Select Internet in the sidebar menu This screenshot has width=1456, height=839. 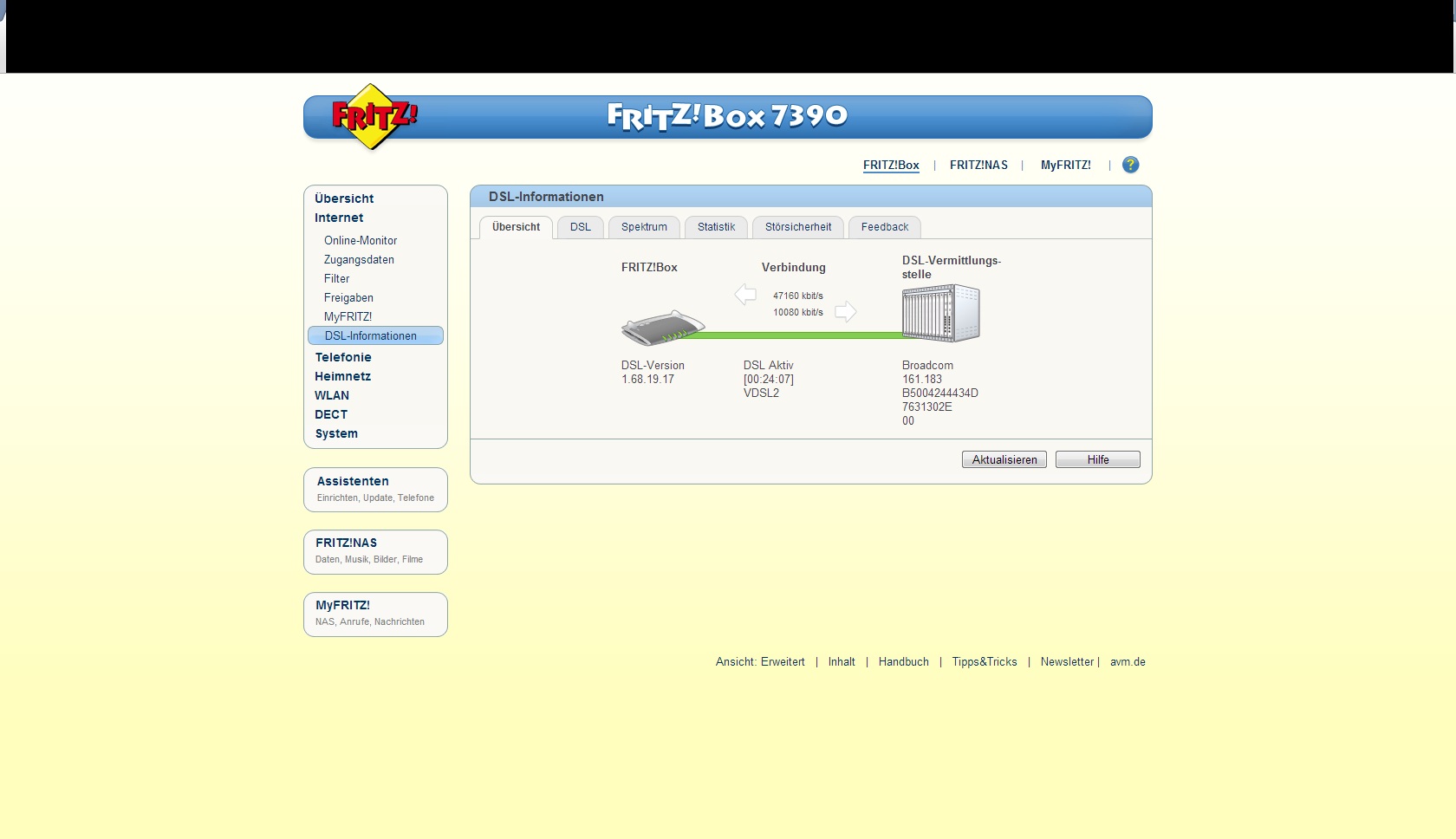(x=339, y=218)
